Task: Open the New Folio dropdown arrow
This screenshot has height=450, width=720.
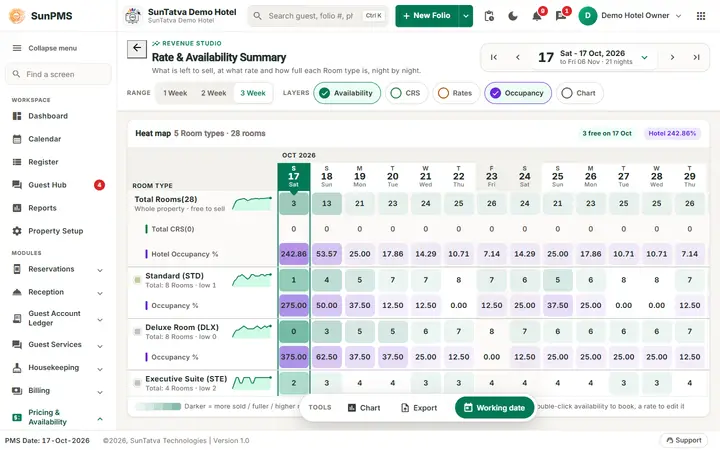Action: point(466,16)
